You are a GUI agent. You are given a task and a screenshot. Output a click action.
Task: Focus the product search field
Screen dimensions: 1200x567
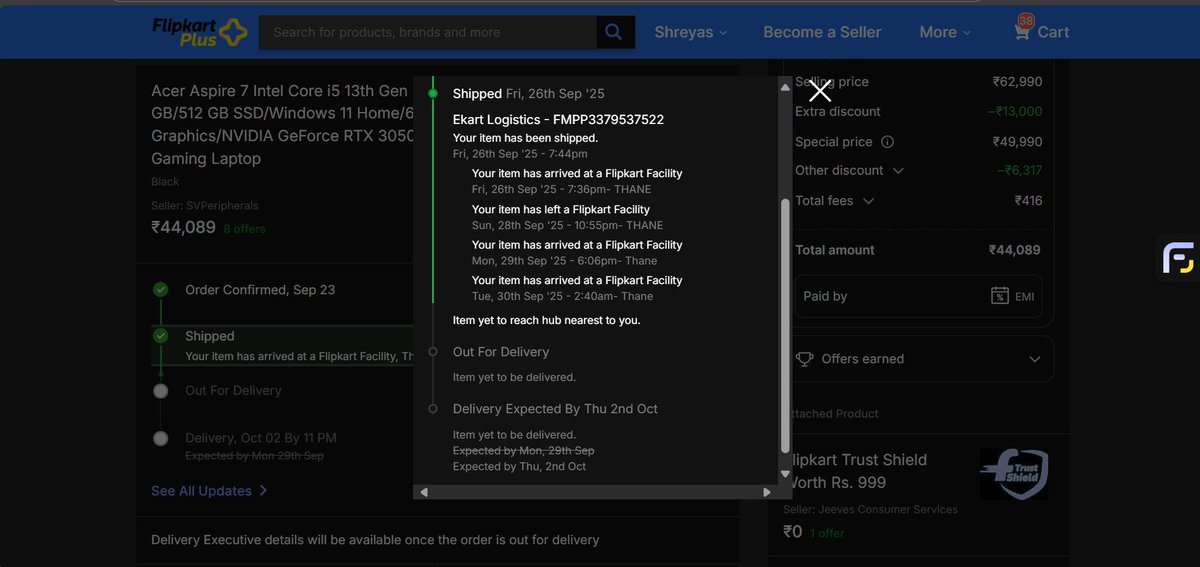click(428, 32)
